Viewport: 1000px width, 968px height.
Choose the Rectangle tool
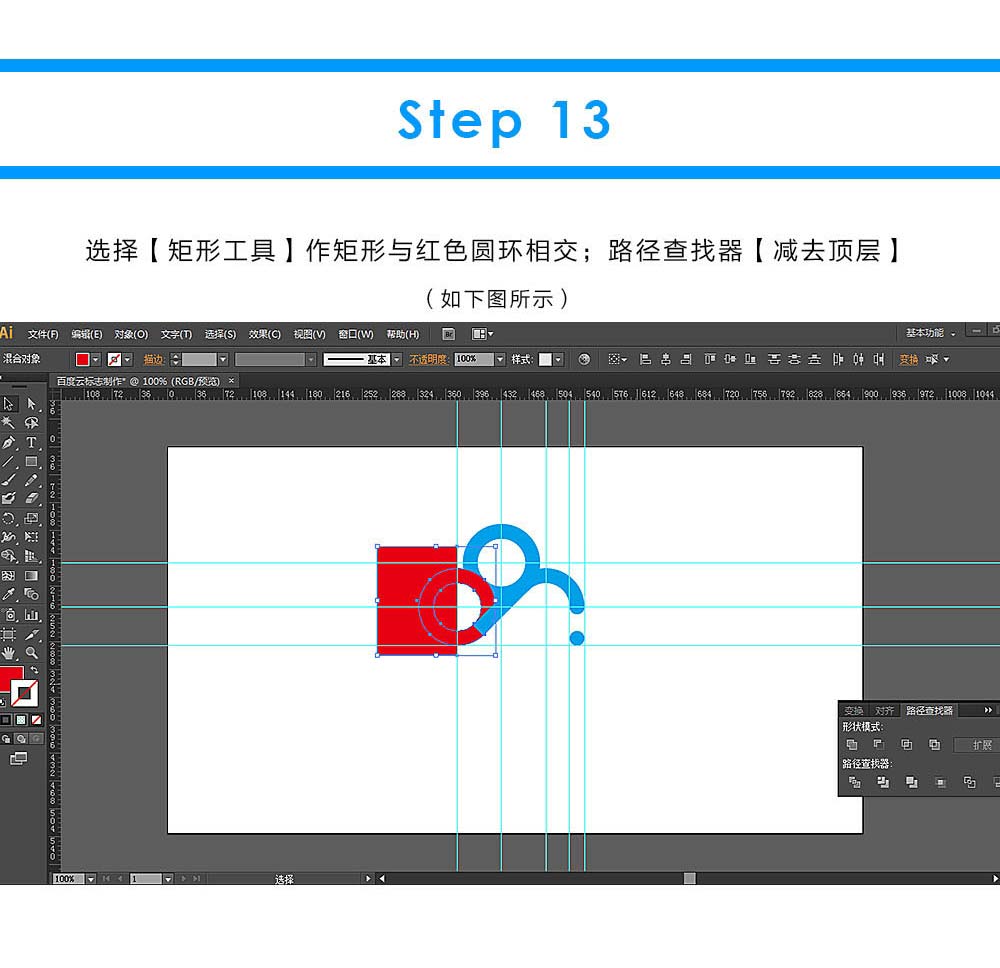31,462
